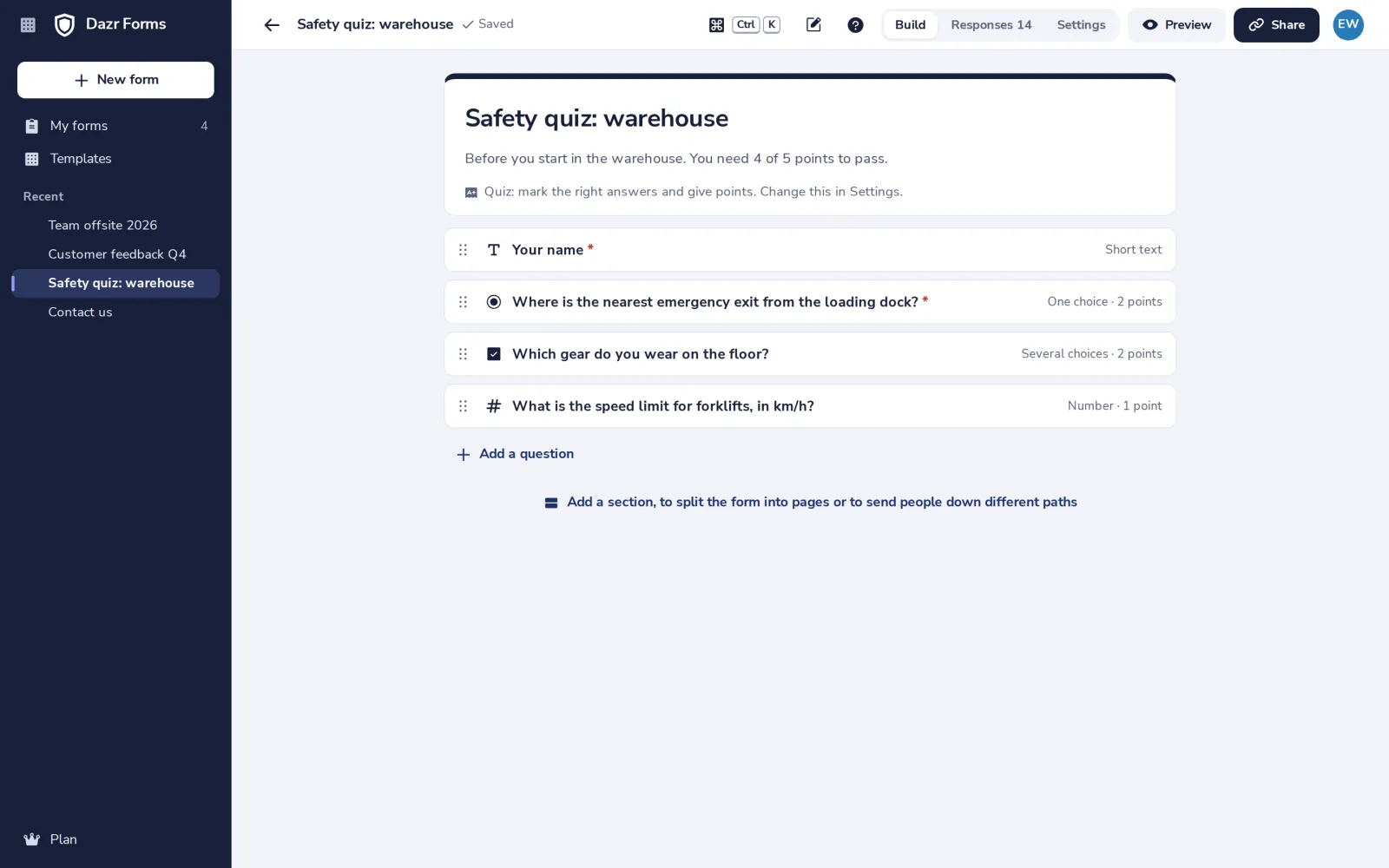1389x868 pixels.
Task: Go back with the left arrow
Action: tap(272, 25)
